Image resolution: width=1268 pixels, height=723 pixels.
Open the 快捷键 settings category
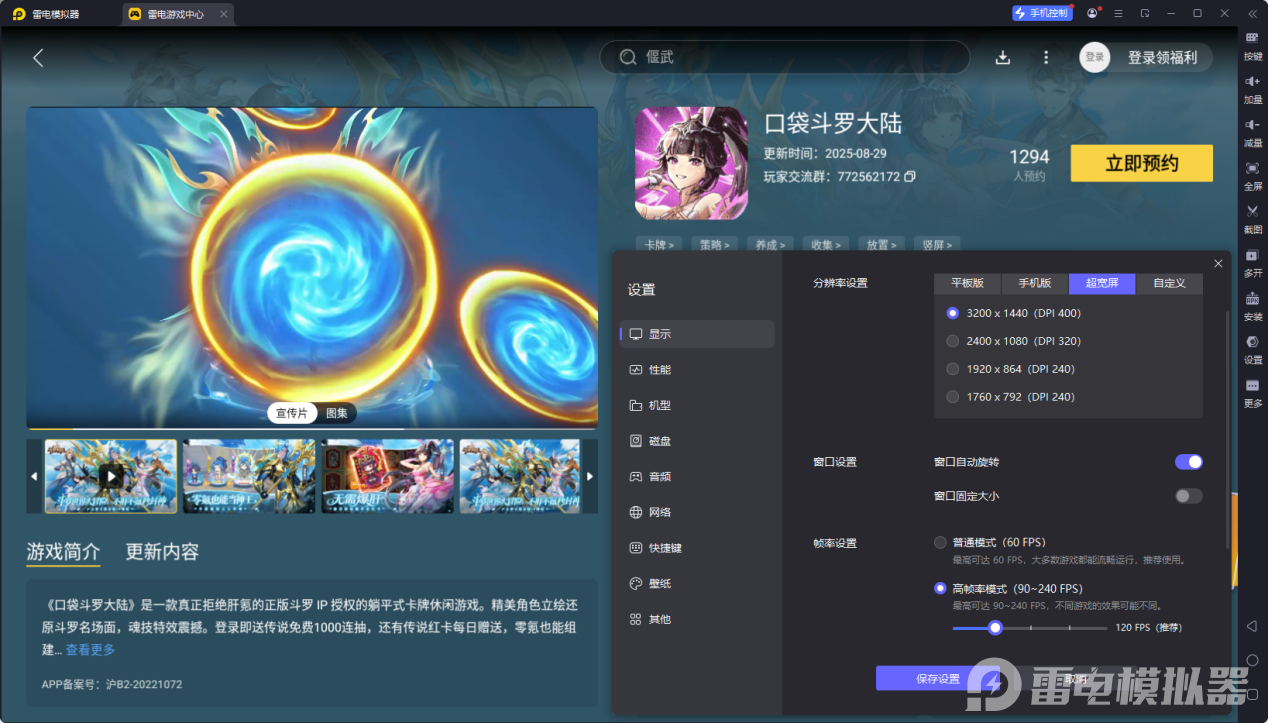(697, 548)
